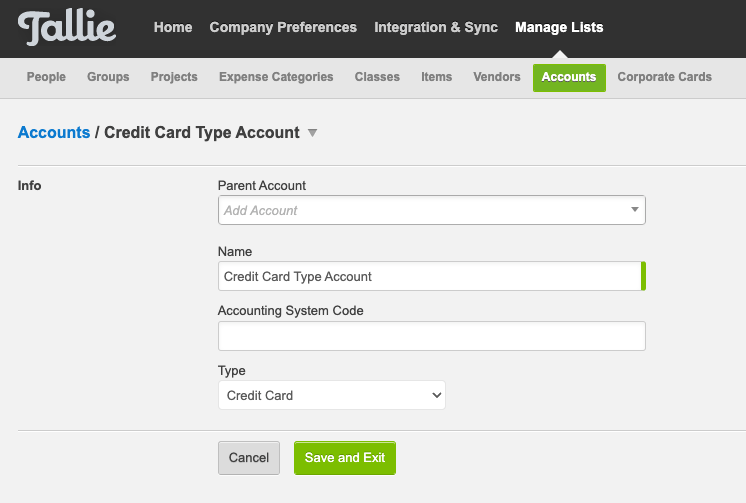Switch to the People tab

[46, 77]
